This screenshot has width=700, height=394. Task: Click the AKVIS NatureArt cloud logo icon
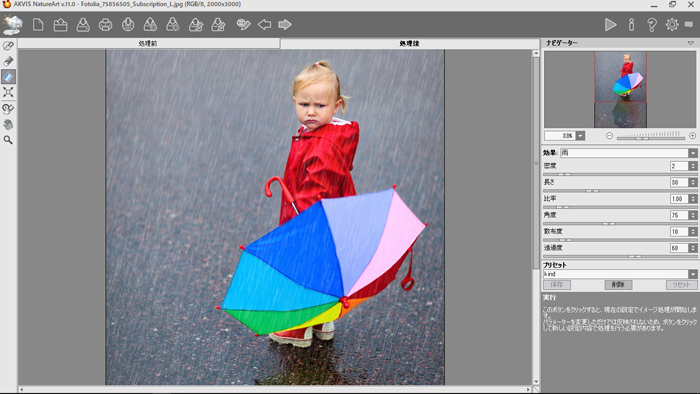(12, 25)
